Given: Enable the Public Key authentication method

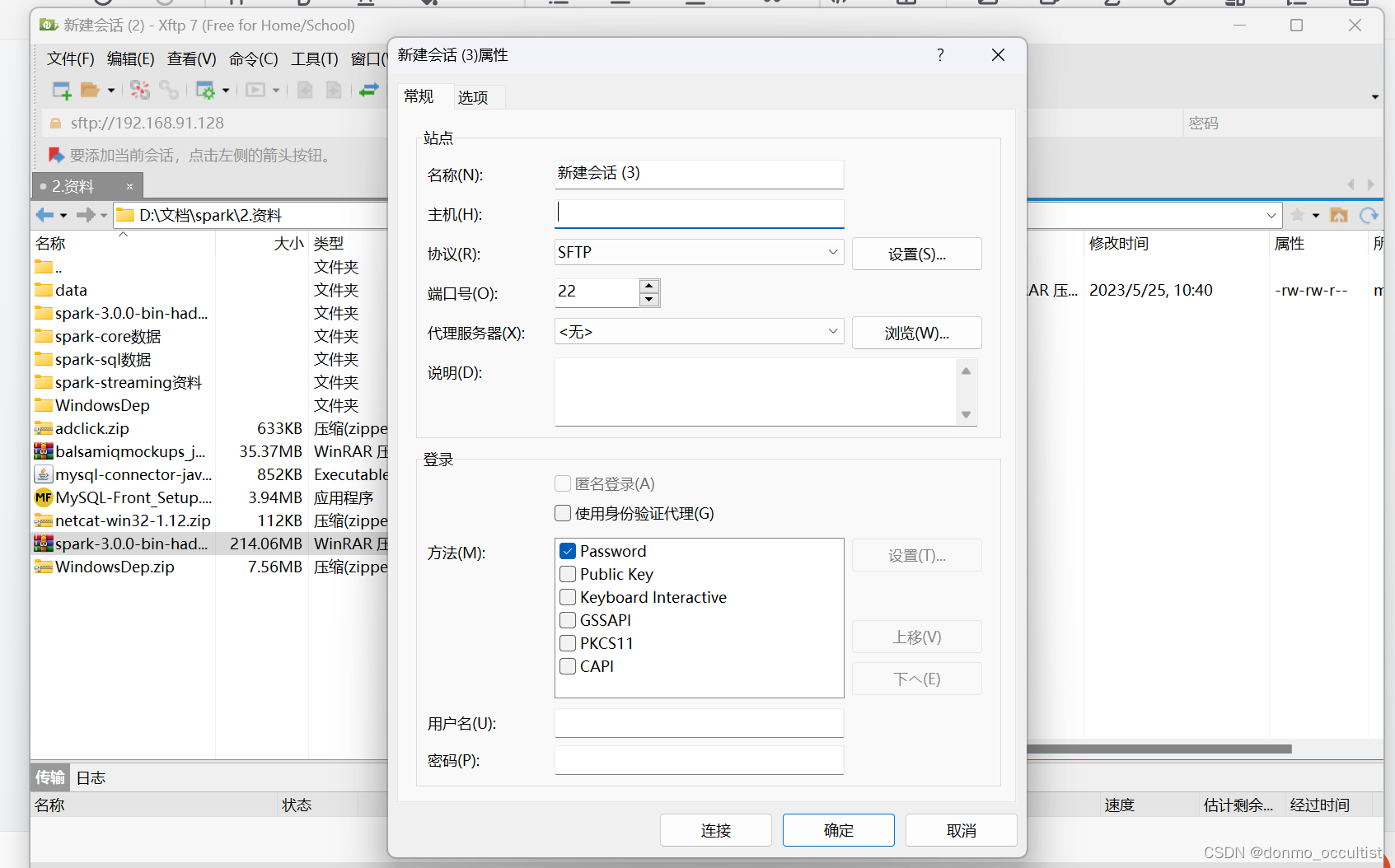Looking at the screenshot, I should [567, 574].
